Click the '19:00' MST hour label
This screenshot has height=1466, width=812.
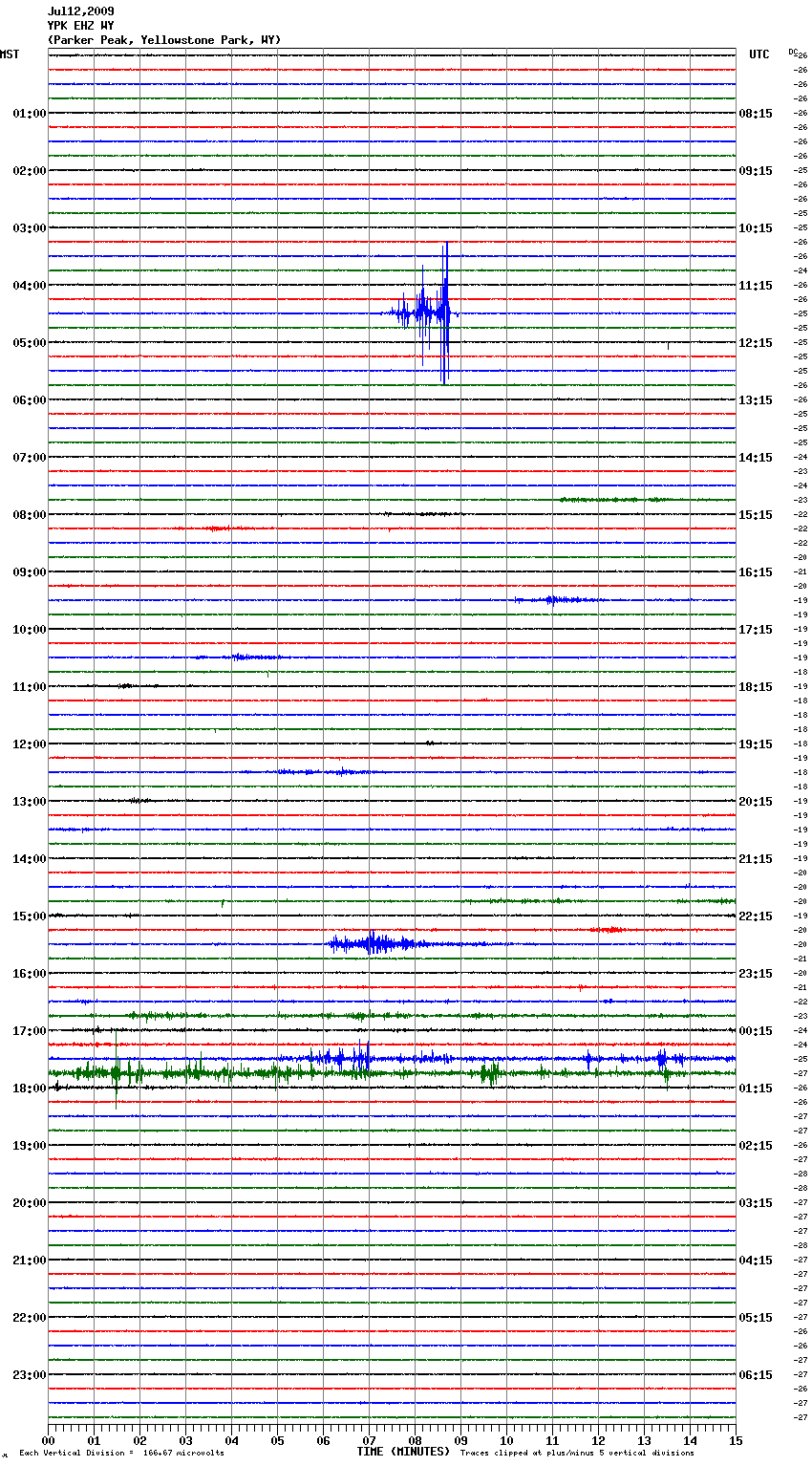click(x=30, y=1146)
